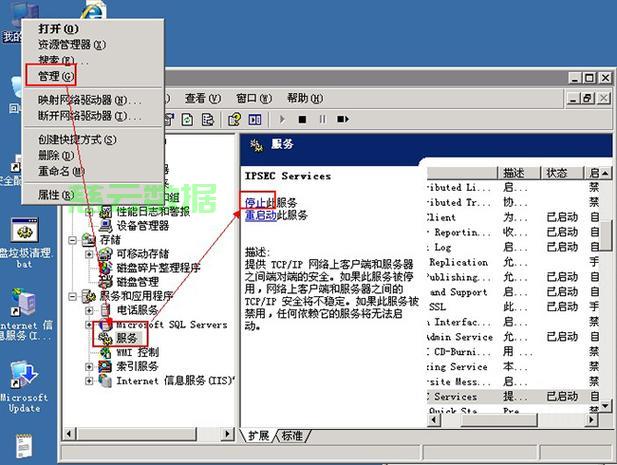Click services list scroll right arrow
Viewport: 617px width, 465px height.
click(591, 420)
